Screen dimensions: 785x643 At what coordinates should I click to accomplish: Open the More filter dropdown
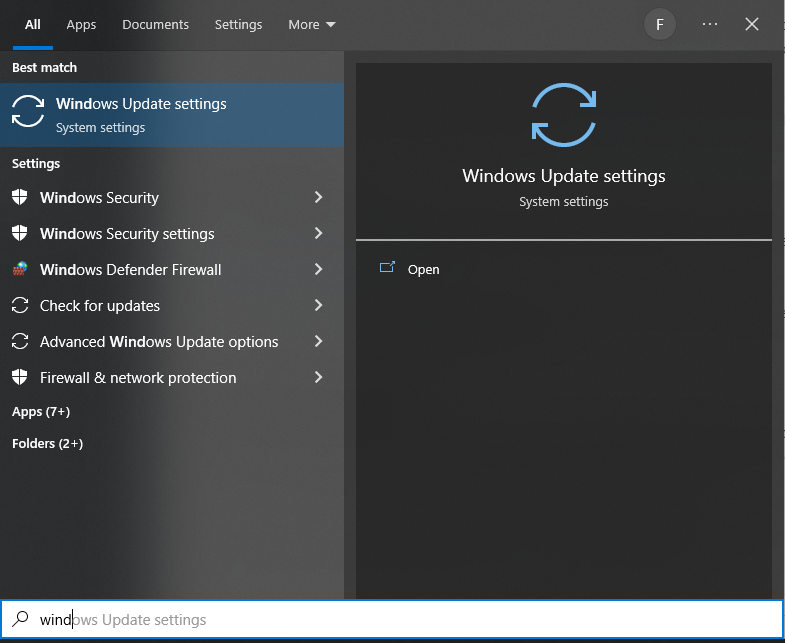[311, 25]
